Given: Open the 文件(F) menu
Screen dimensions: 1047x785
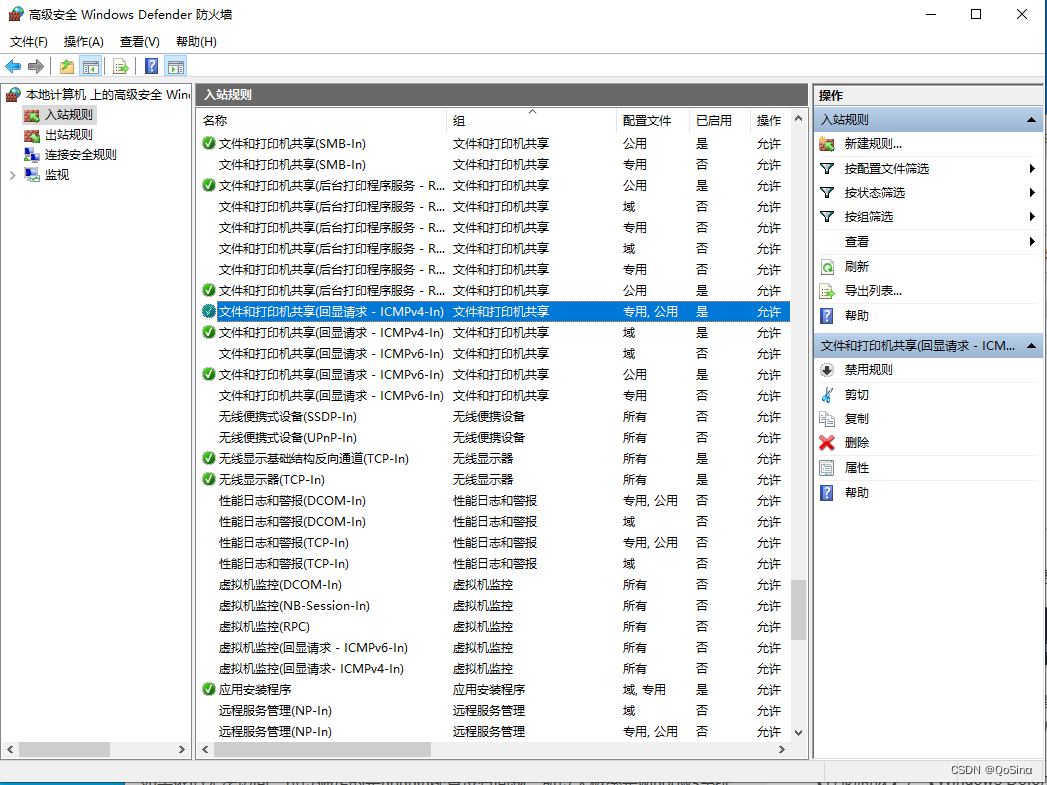Looking at the screenshot, I should (x=29, y=41).
